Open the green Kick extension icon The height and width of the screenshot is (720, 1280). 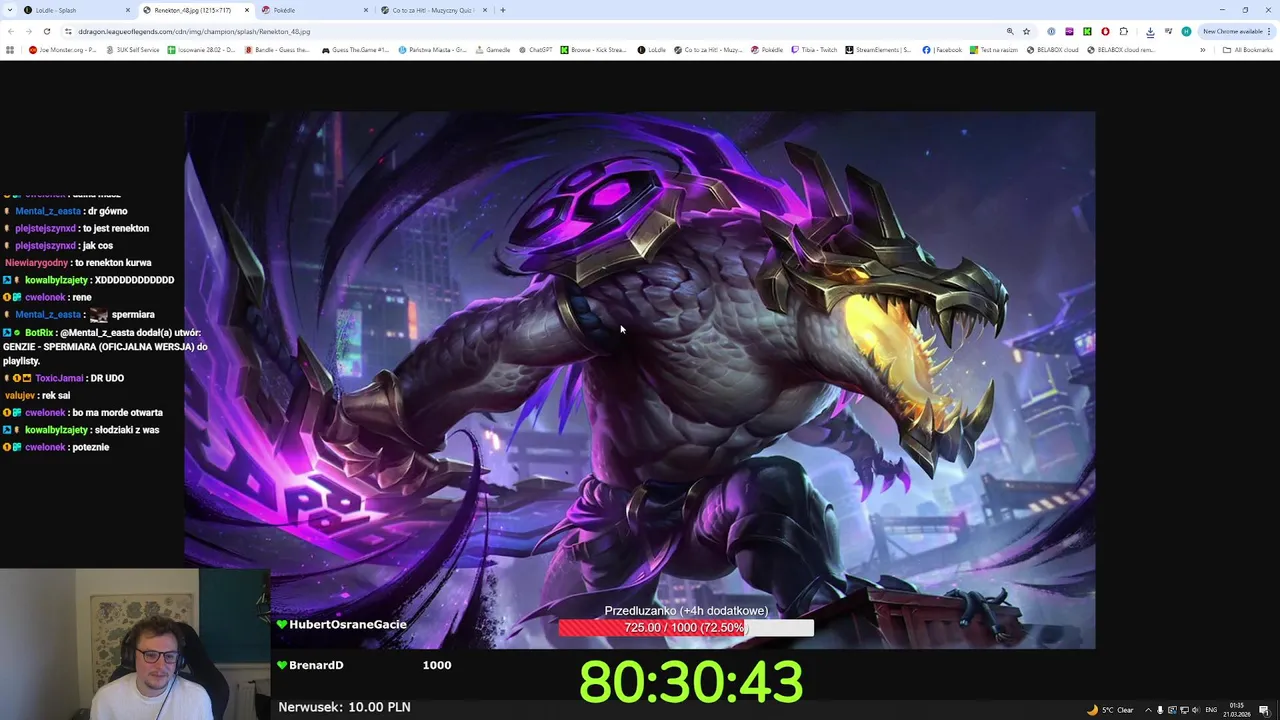[x=1087, y=31]
